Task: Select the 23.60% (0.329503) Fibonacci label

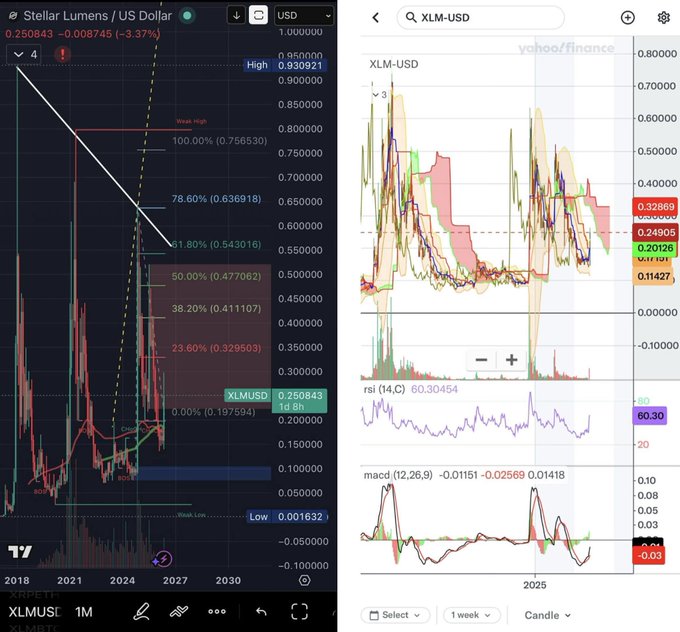Action: (216, 348)
